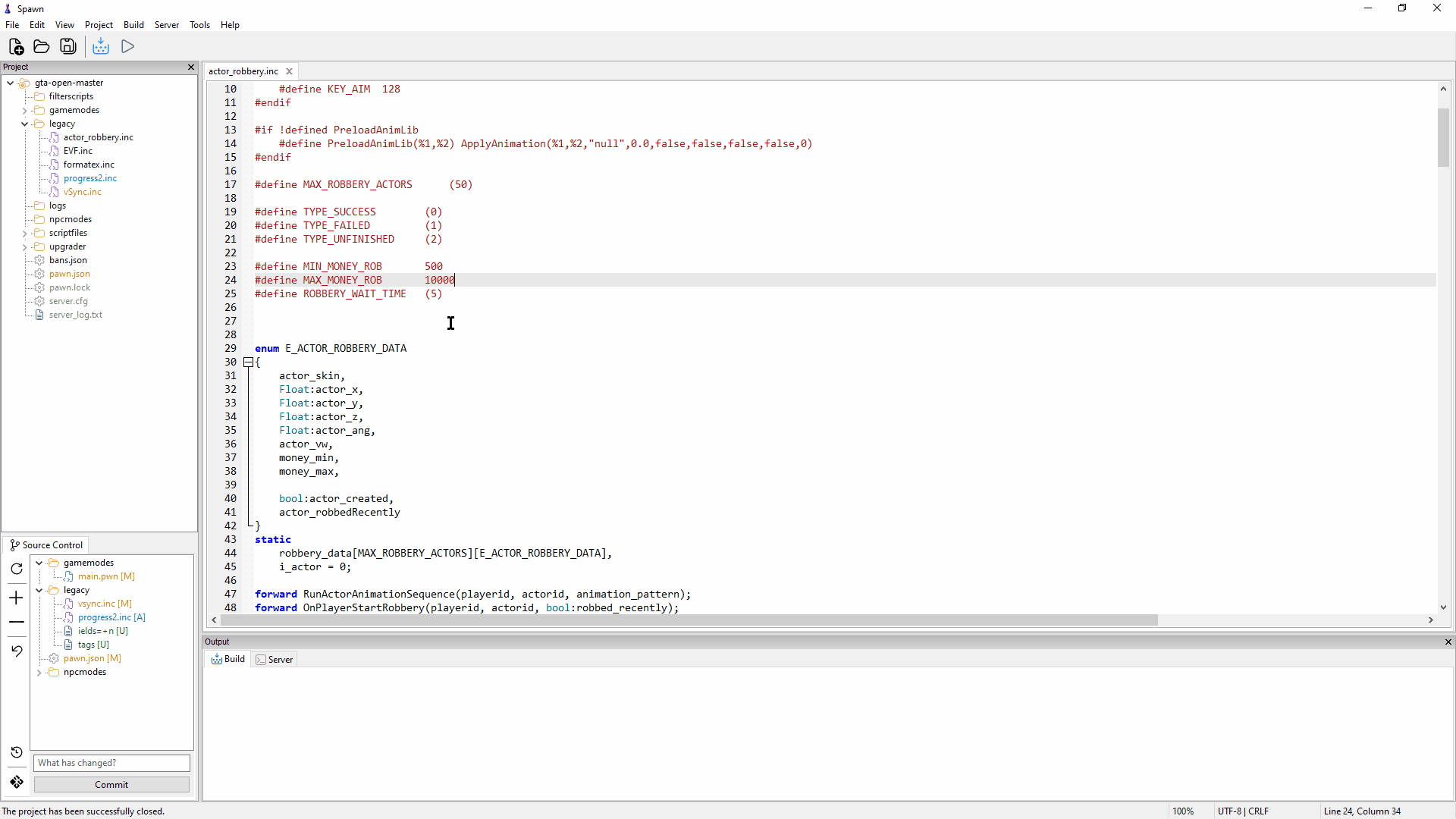Open the Project menu
The height and width of the screenshot is (819, 1456).
coord(99,25)
